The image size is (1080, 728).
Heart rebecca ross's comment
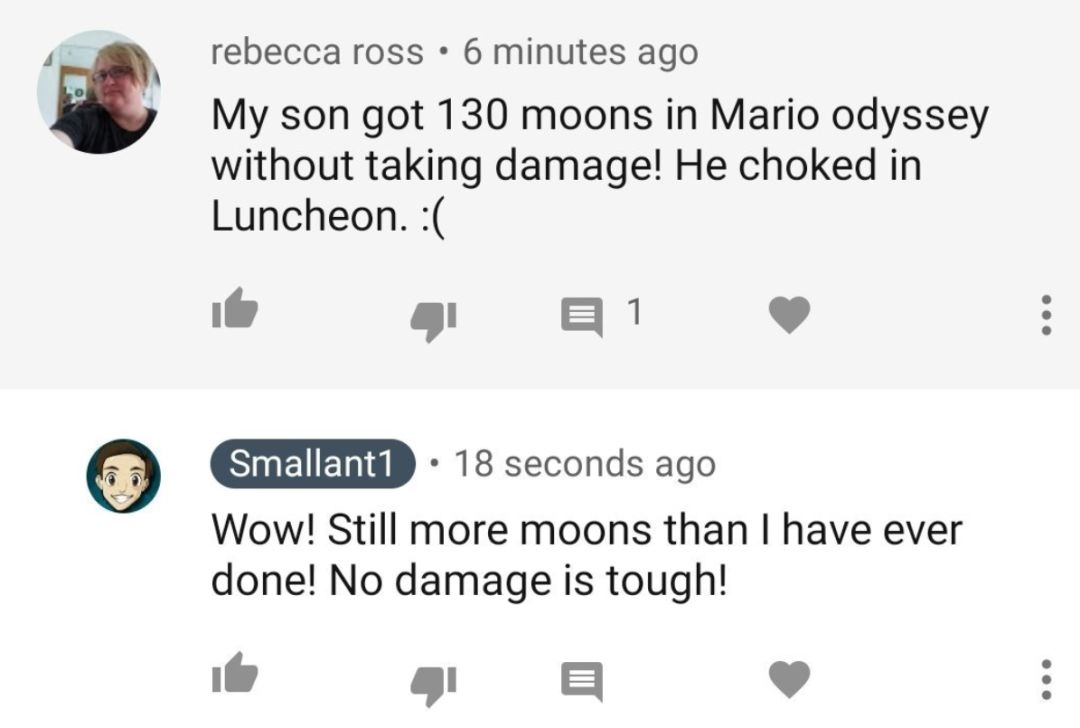click(x=788, y=317)
